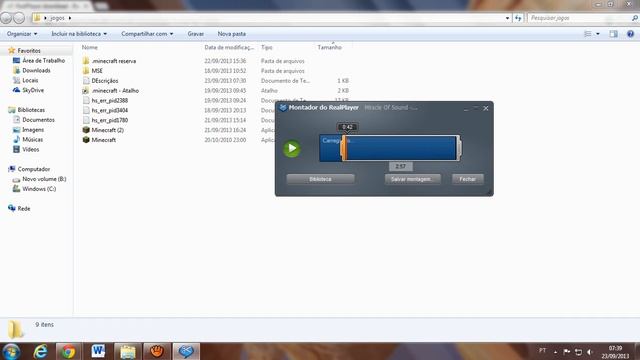Image resolution: width=640 pixels, height=360 pixels.
Task: Click the Action Center flag icon
Action: (567, 352)
